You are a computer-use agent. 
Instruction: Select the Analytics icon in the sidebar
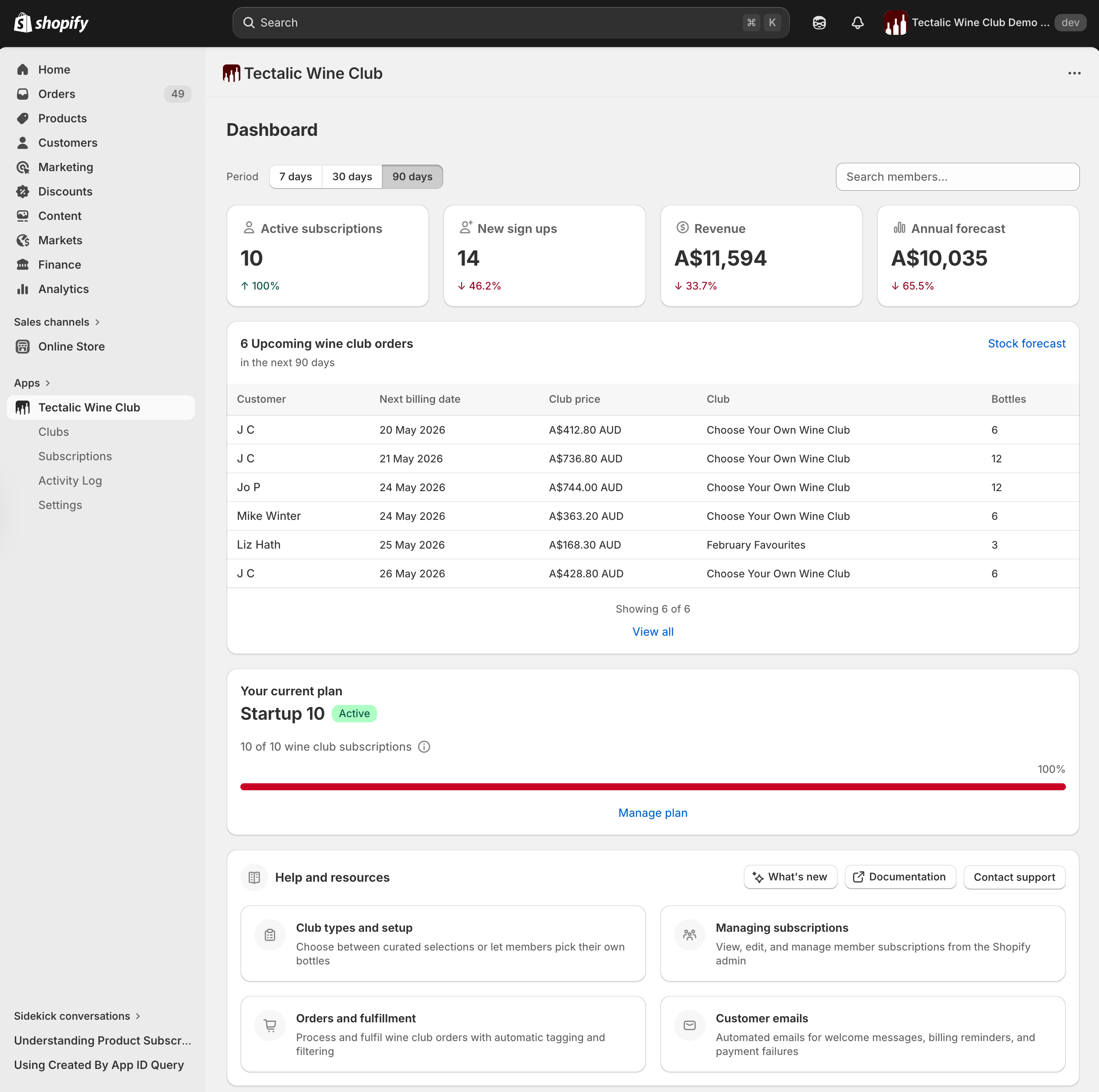tap(23, 289)
